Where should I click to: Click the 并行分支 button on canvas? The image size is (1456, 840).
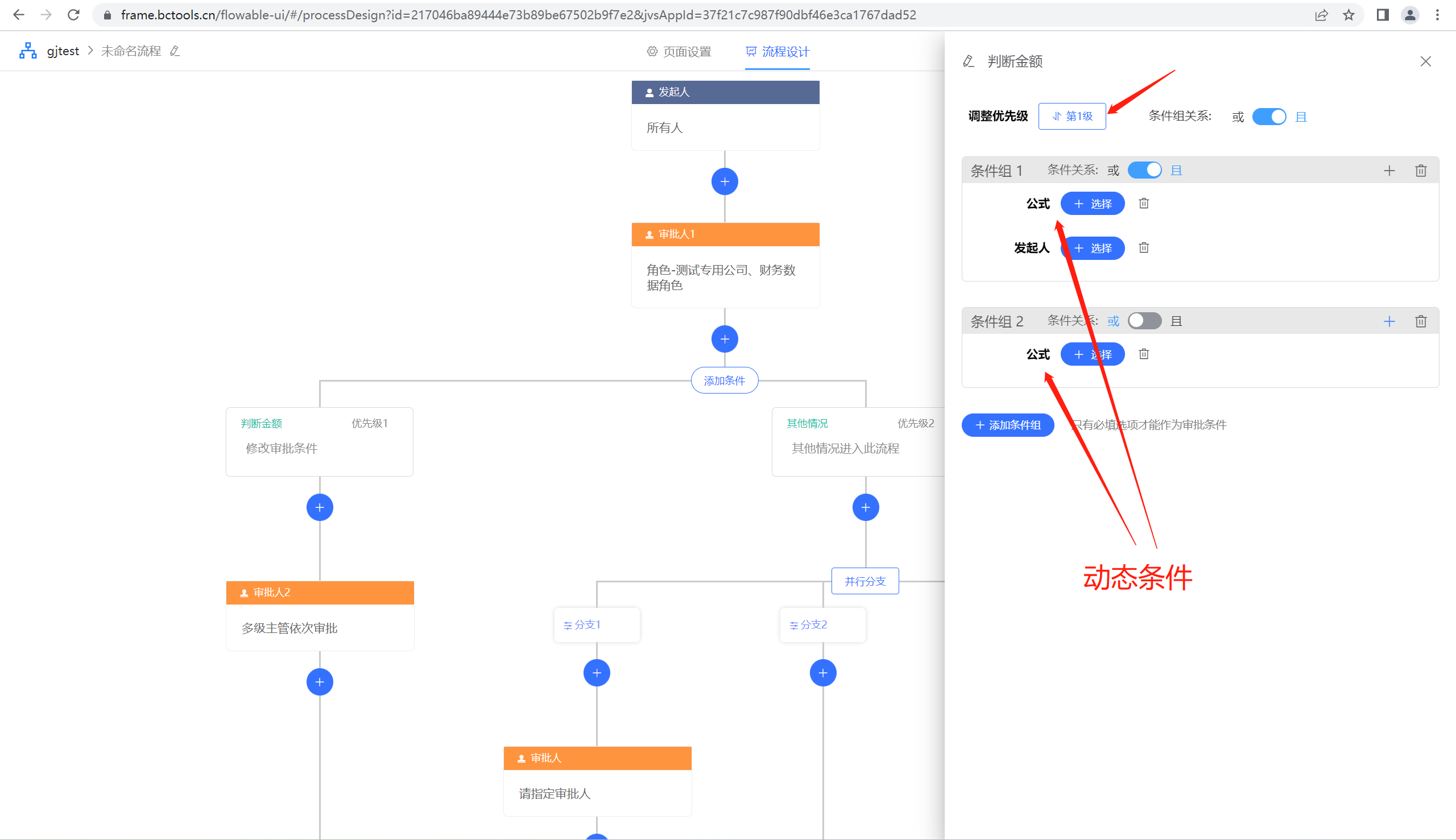(x=864, y=581)
